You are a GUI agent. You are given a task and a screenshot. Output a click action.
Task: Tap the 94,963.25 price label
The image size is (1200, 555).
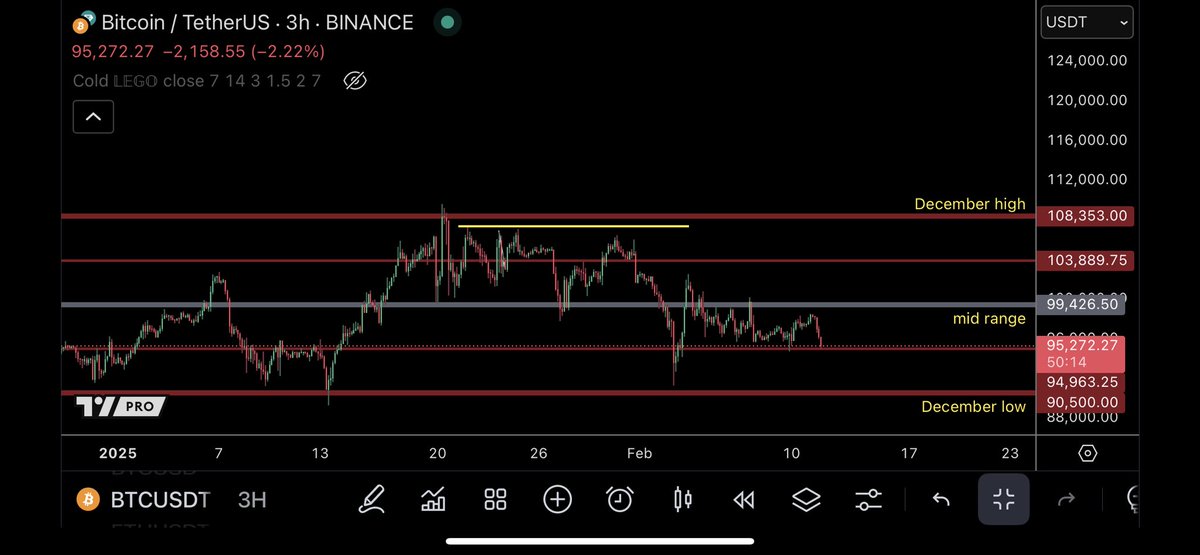[x=1083, y=381]
